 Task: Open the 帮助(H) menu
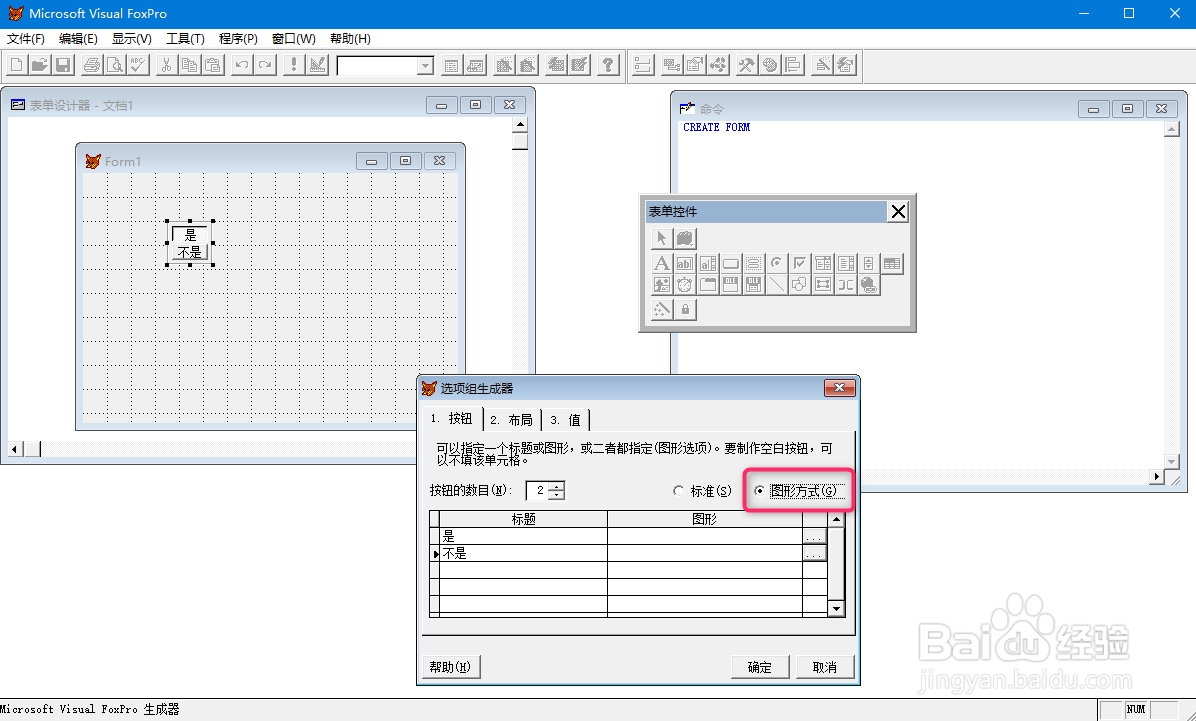click(350, 38)
